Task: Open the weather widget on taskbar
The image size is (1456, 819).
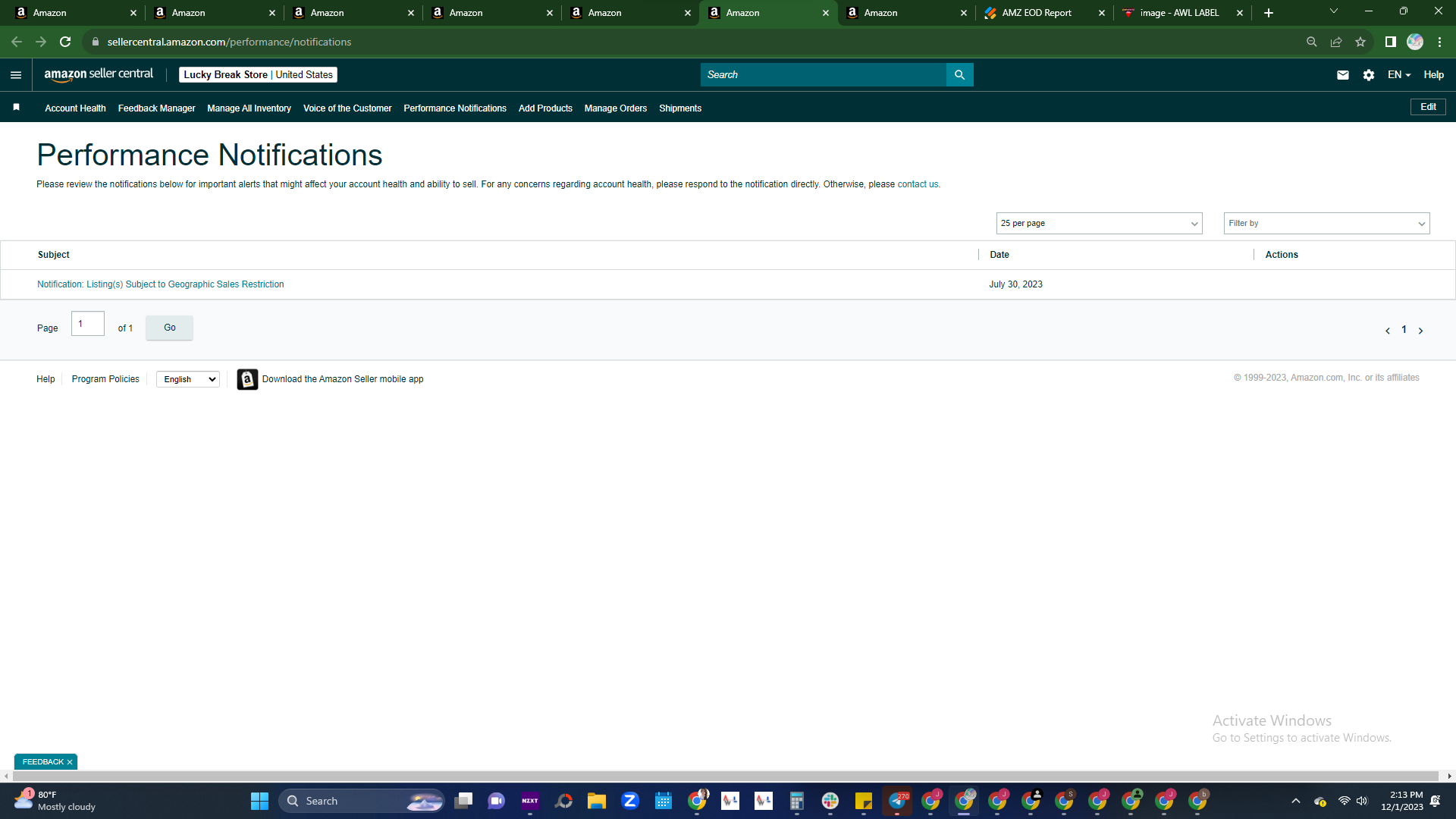Action: pos(55,801)
